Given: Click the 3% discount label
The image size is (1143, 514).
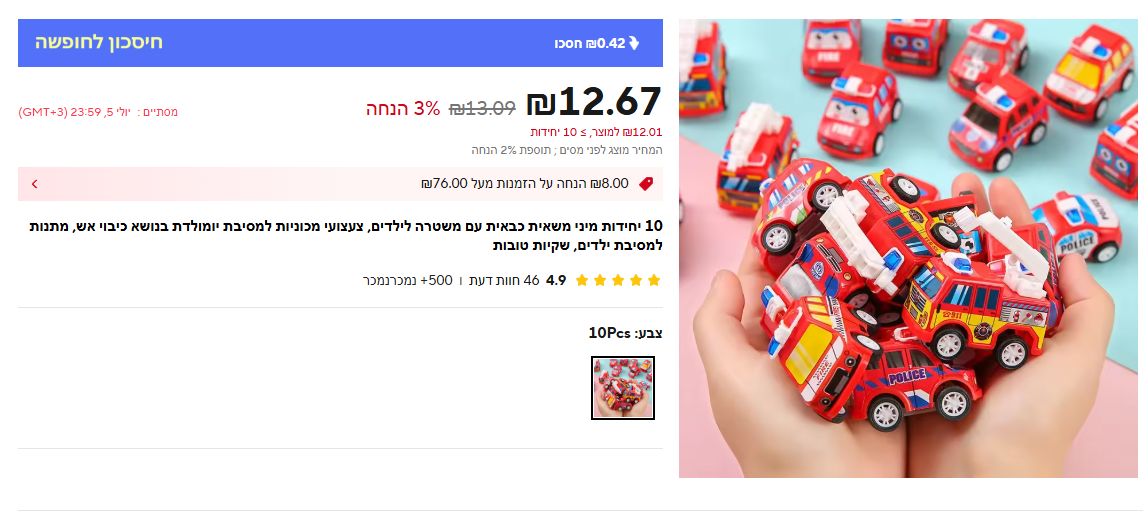Looking at the screenshot, I should pos(403,109).
